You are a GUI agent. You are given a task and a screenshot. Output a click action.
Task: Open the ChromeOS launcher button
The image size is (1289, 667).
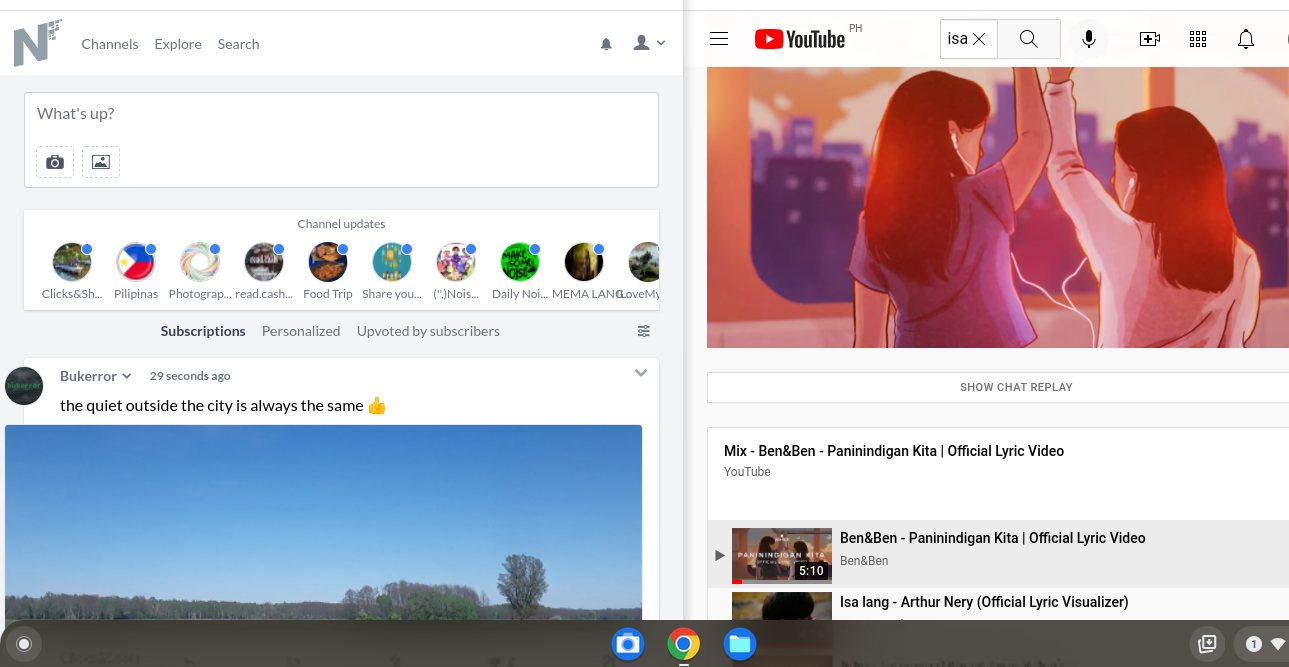(24, 644)
